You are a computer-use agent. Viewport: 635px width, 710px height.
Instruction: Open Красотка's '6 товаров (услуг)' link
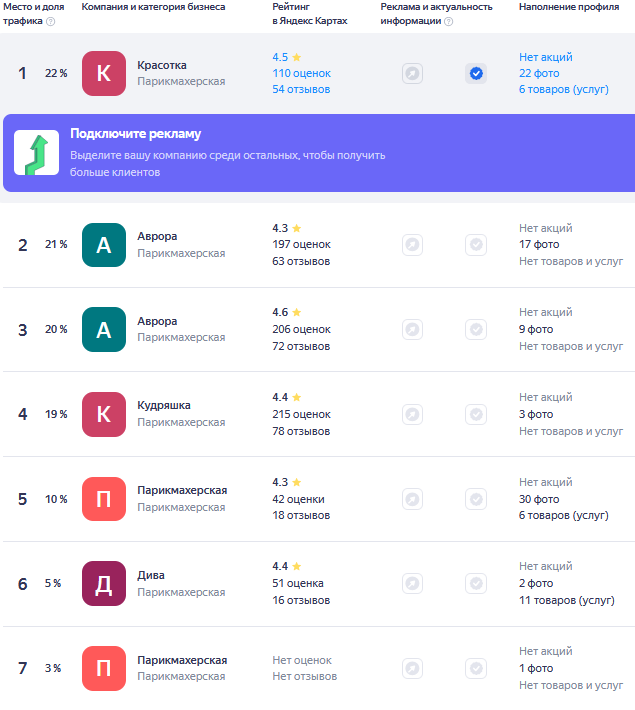564,90
